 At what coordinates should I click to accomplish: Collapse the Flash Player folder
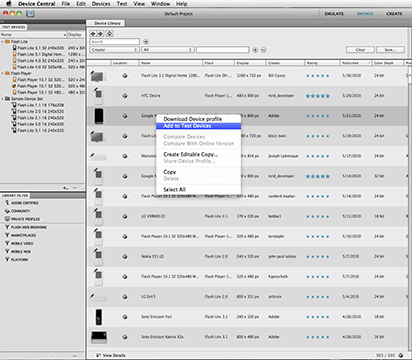[x=2, y=73]
